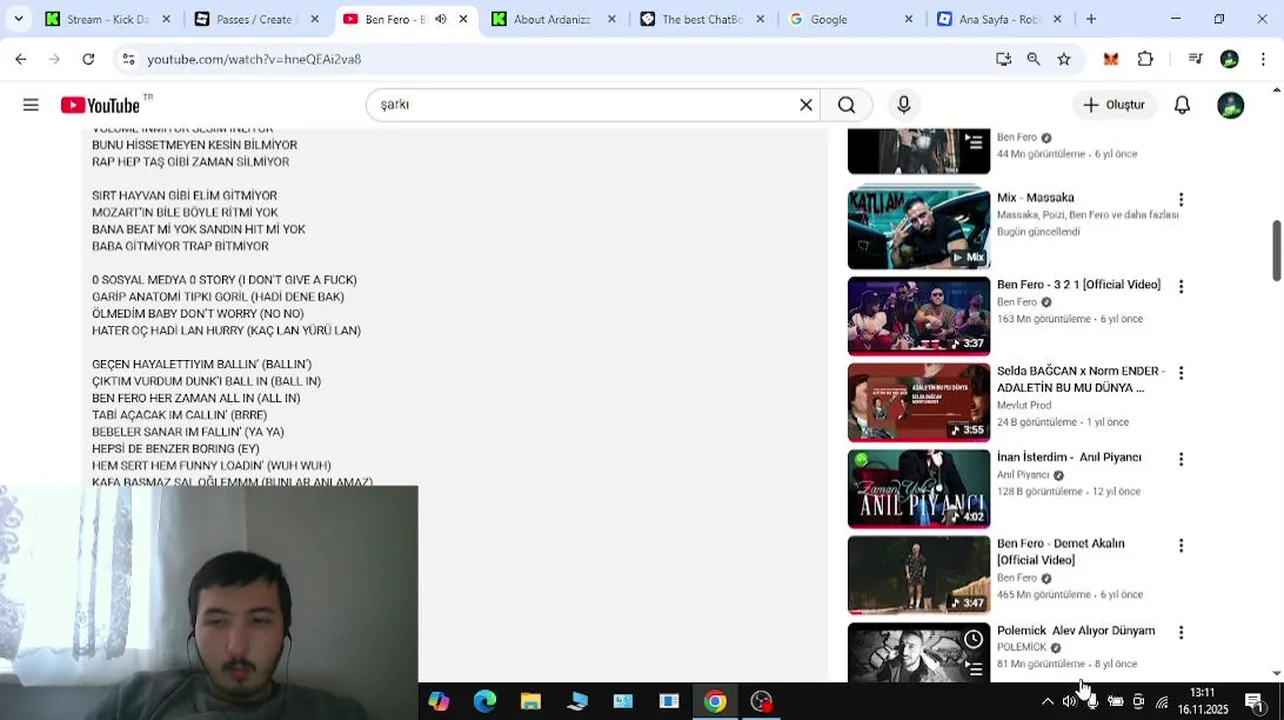The height and width of the screenshot is (720, 1284).
Task: Open İnan İsterdim - Anıl Piyancı title
Action: [x=1068, y=458]
